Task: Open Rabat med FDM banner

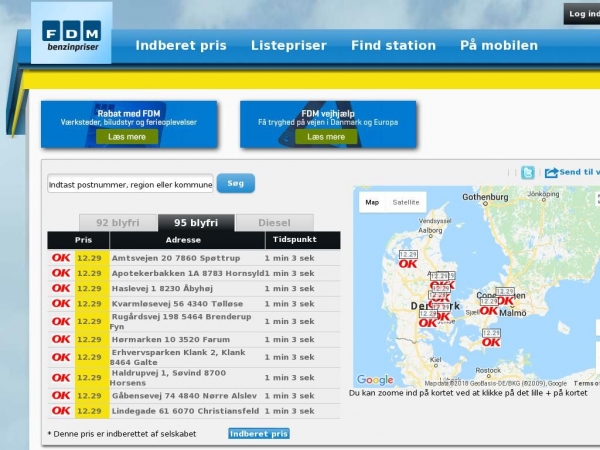Action: [x=129, y=124]
